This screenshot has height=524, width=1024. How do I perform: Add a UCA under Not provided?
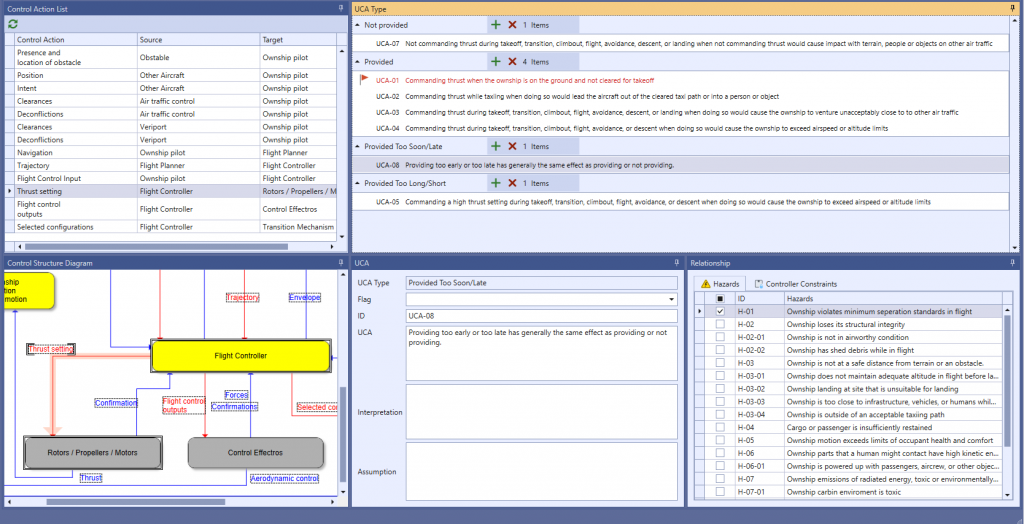[496, 24]
